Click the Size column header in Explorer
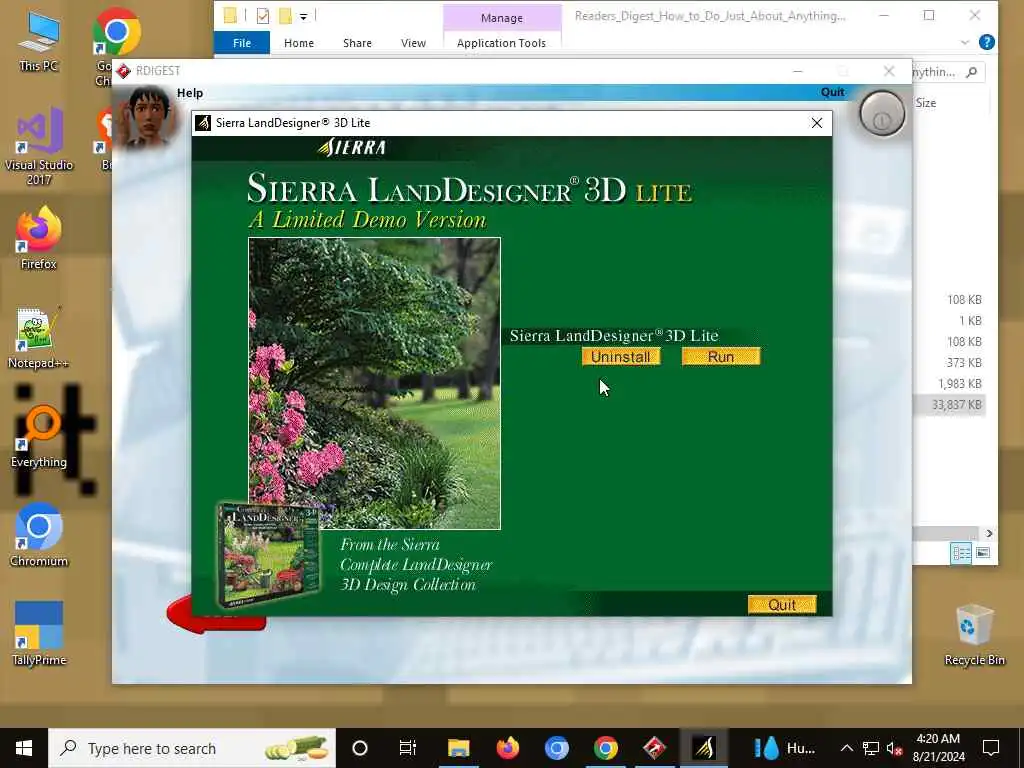Image resolution: width=1024 pixels, height=768 pixels. tap(925, 103)
